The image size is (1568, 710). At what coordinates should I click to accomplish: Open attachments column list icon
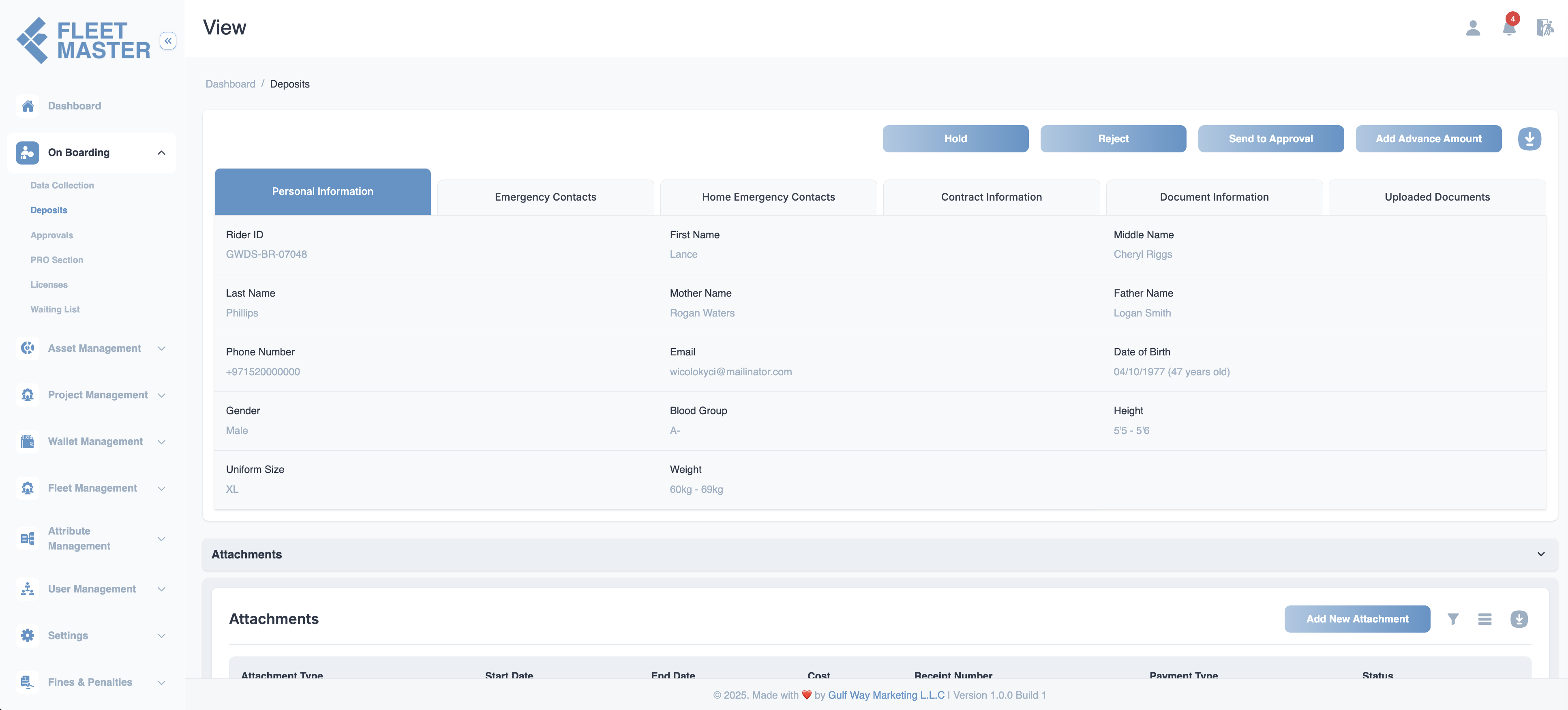1484,619
